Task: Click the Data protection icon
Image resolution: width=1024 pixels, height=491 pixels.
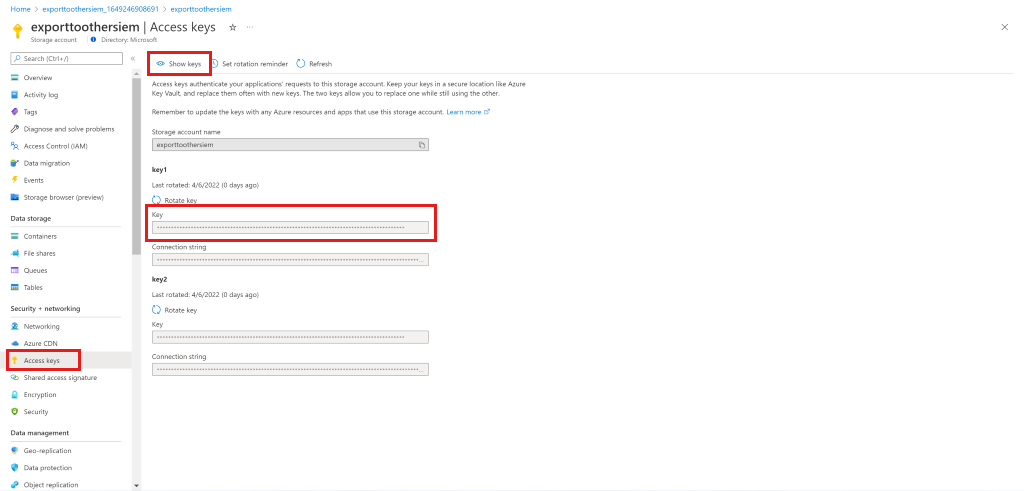Action: tap(14, 467)
